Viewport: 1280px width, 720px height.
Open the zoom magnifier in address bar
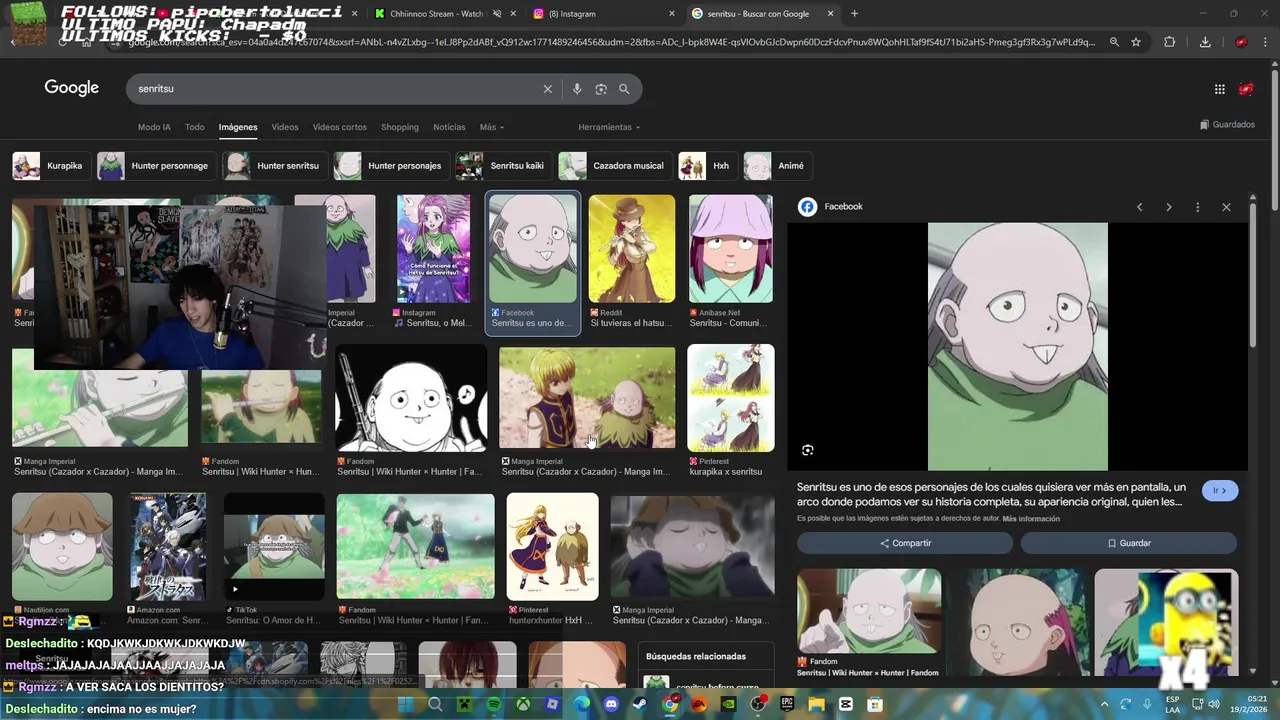(1114, 42)
